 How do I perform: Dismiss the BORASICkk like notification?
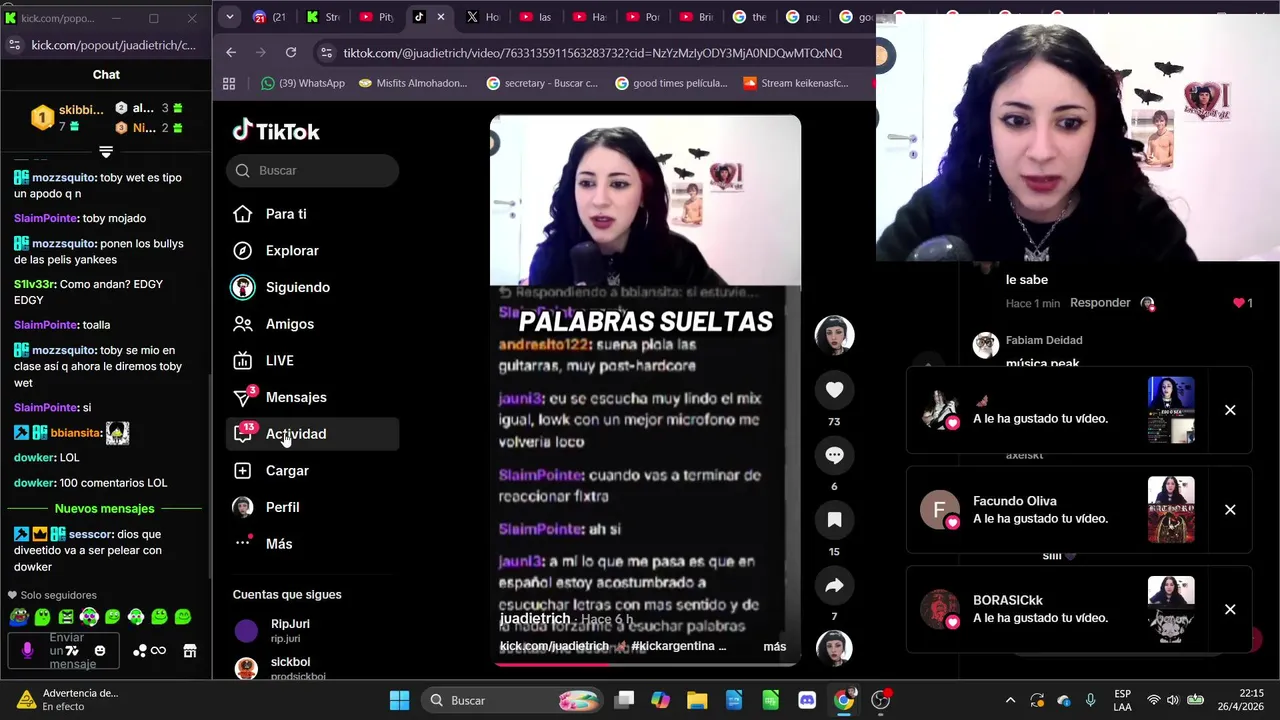tap(1230, 609)
